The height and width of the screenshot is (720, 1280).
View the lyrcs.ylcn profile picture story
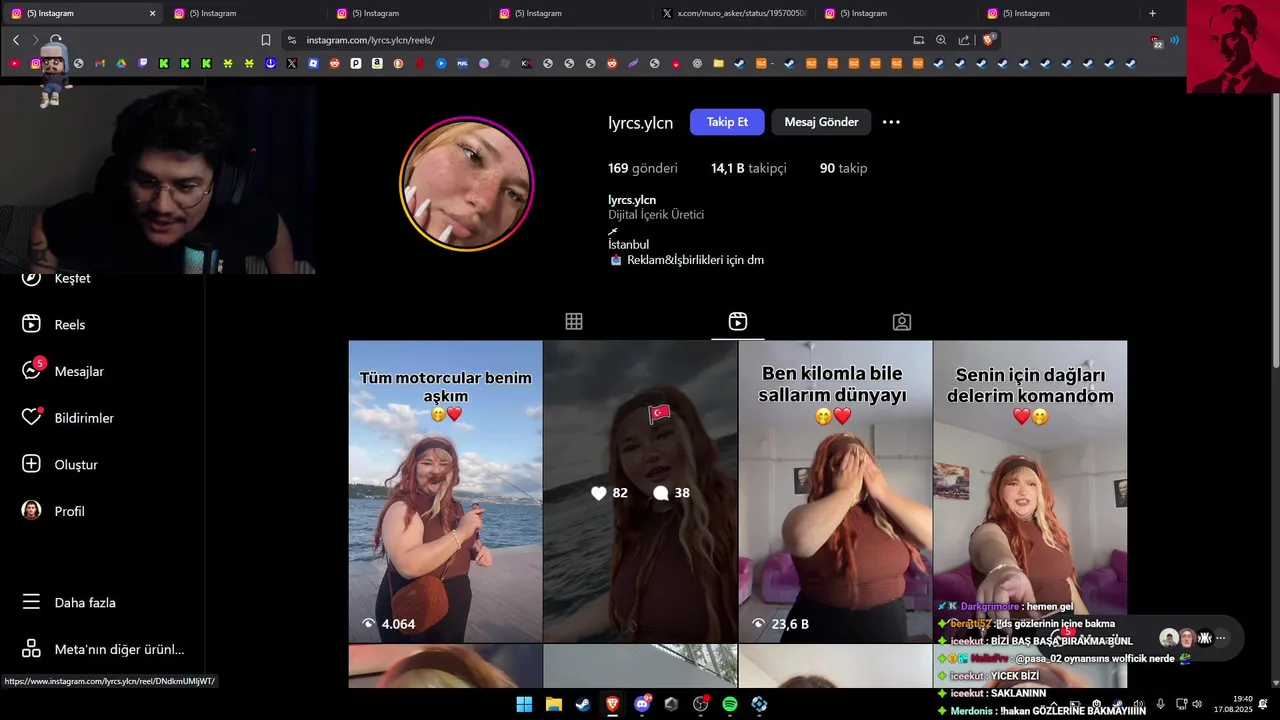tap(466, 184)
